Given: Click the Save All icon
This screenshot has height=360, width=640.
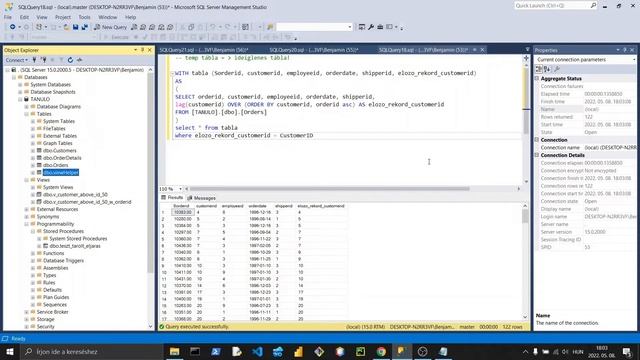Looking at the screenshot, I should pos(84,27).
